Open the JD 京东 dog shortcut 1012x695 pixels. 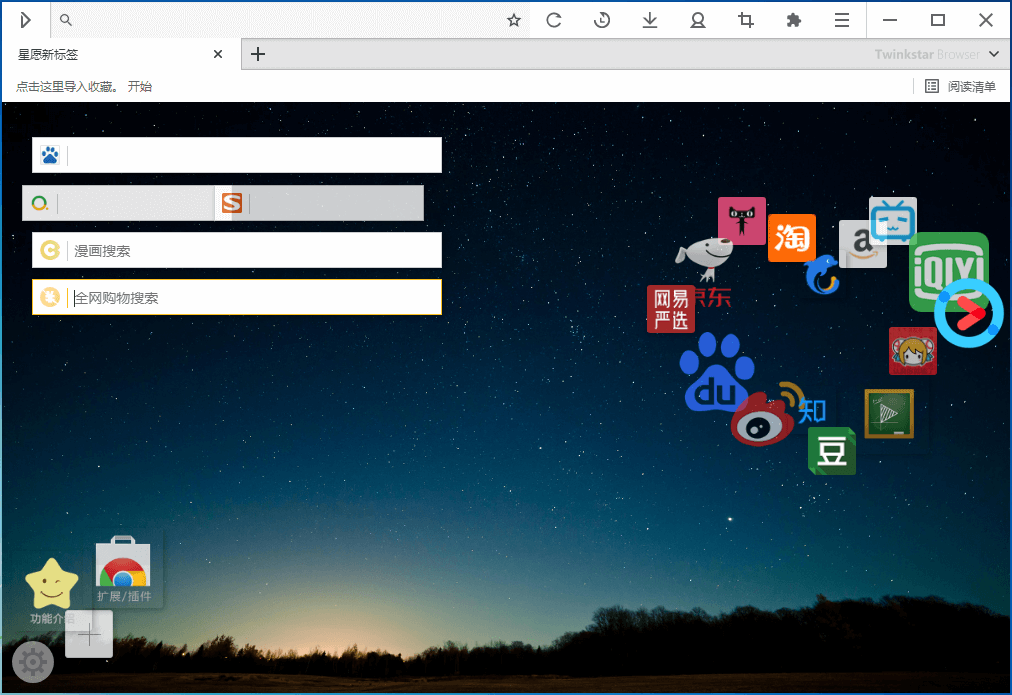(707, 257)
